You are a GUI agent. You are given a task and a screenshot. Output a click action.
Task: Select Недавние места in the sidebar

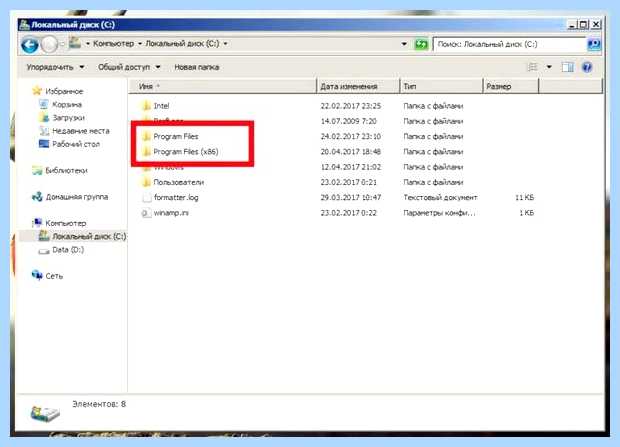[x=81, y=131]
